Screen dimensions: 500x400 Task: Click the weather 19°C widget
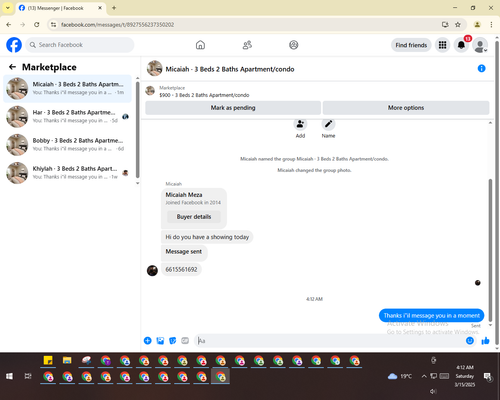pos(400,376)
